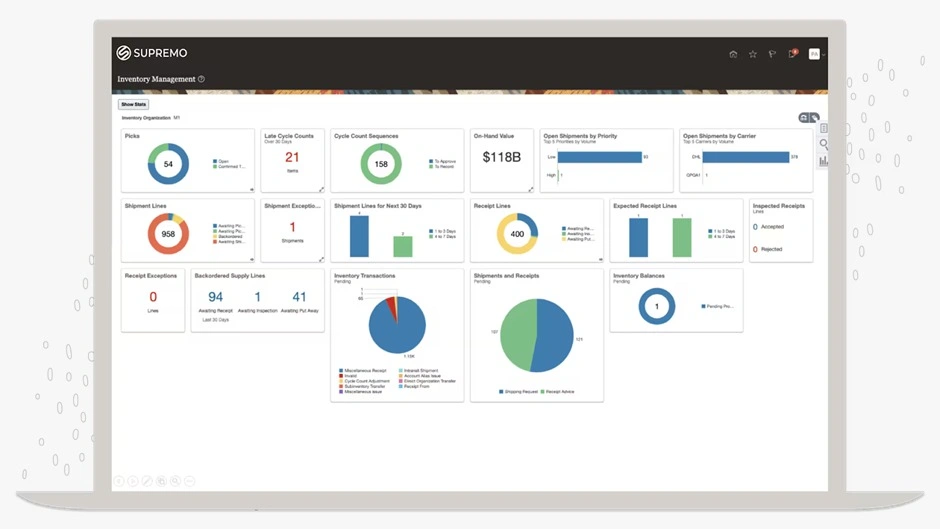Click the help icon beside Inventory Management
This screenshot has width=940, height=529.
point(201,79)
